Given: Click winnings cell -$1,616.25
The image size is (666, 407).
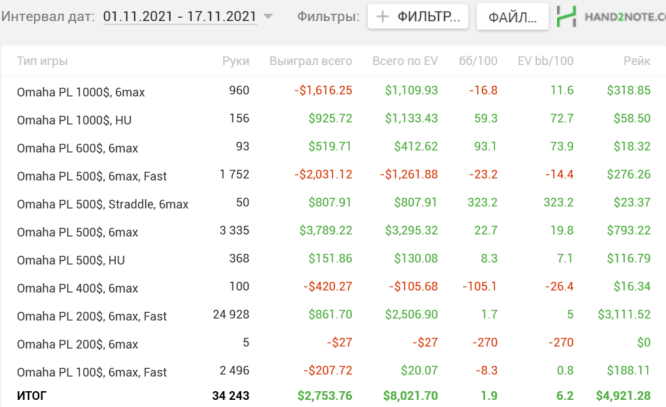Looking at the screenshot, I should [x=323, y=90].
